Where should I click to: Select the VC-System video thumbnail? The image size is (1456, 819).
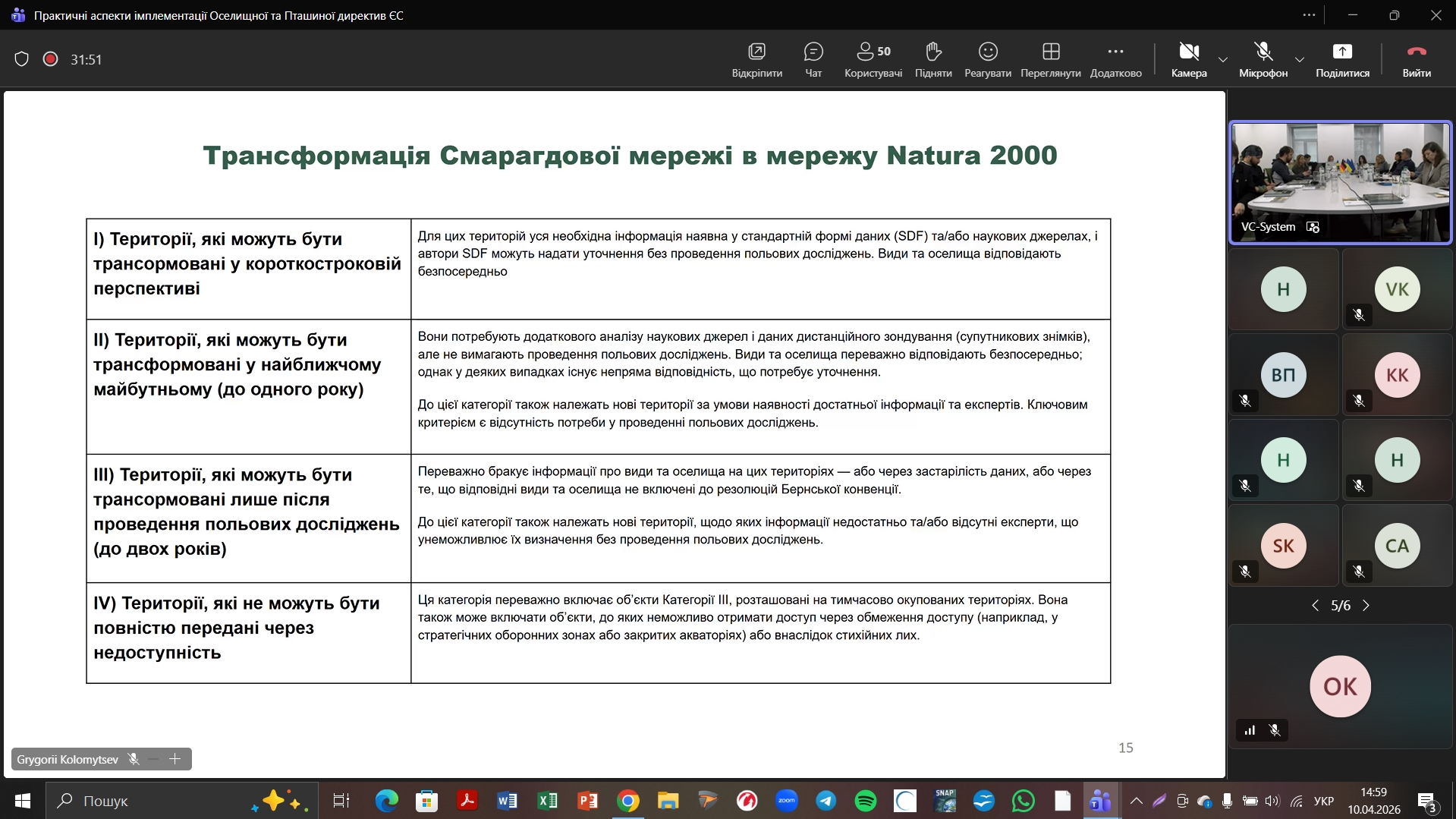tap(1339, 182)
